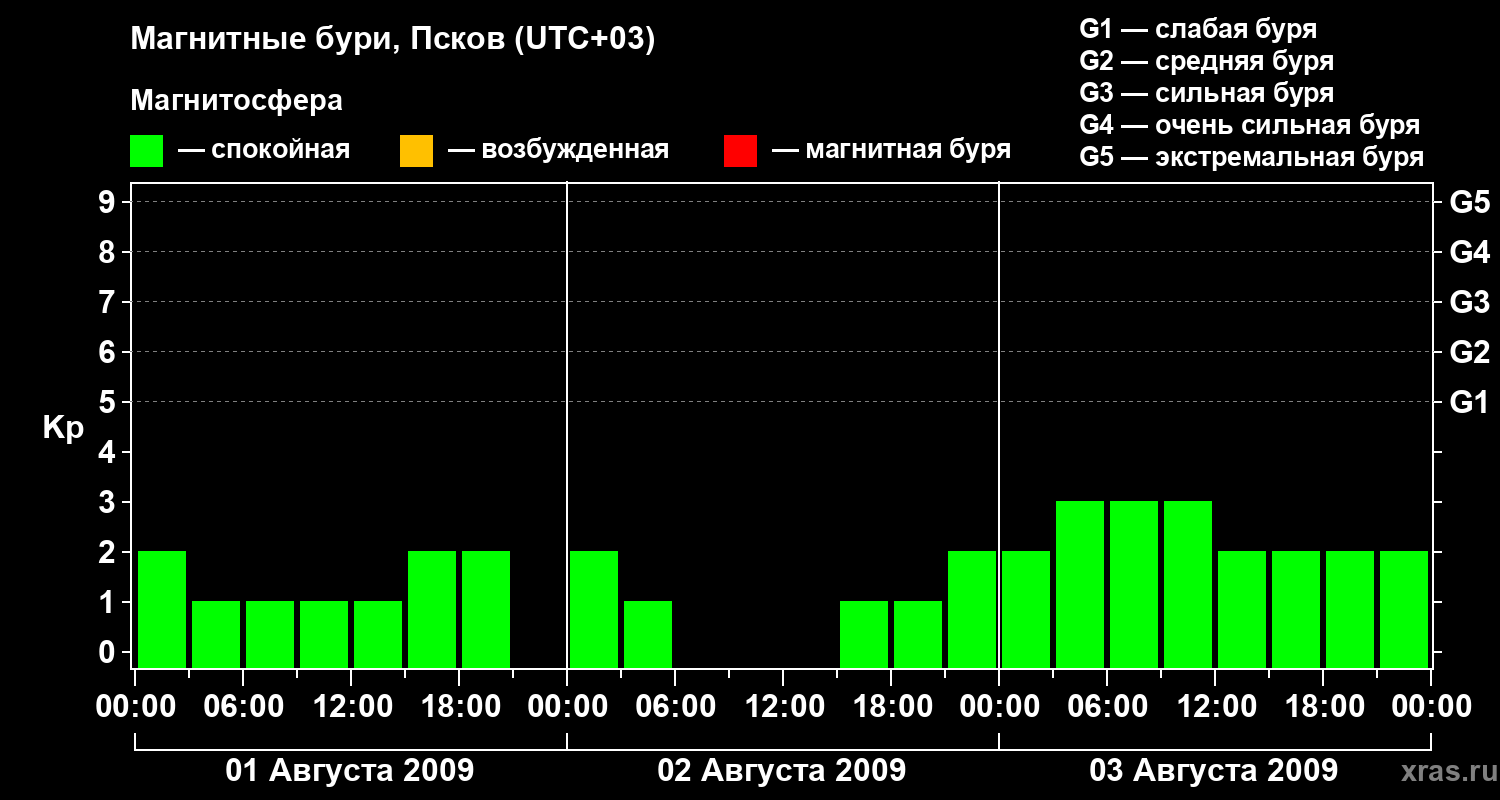Click the 'Kp' axis label
The width and height of the screenshot is (1500, 800).
[x=64, y=429]
